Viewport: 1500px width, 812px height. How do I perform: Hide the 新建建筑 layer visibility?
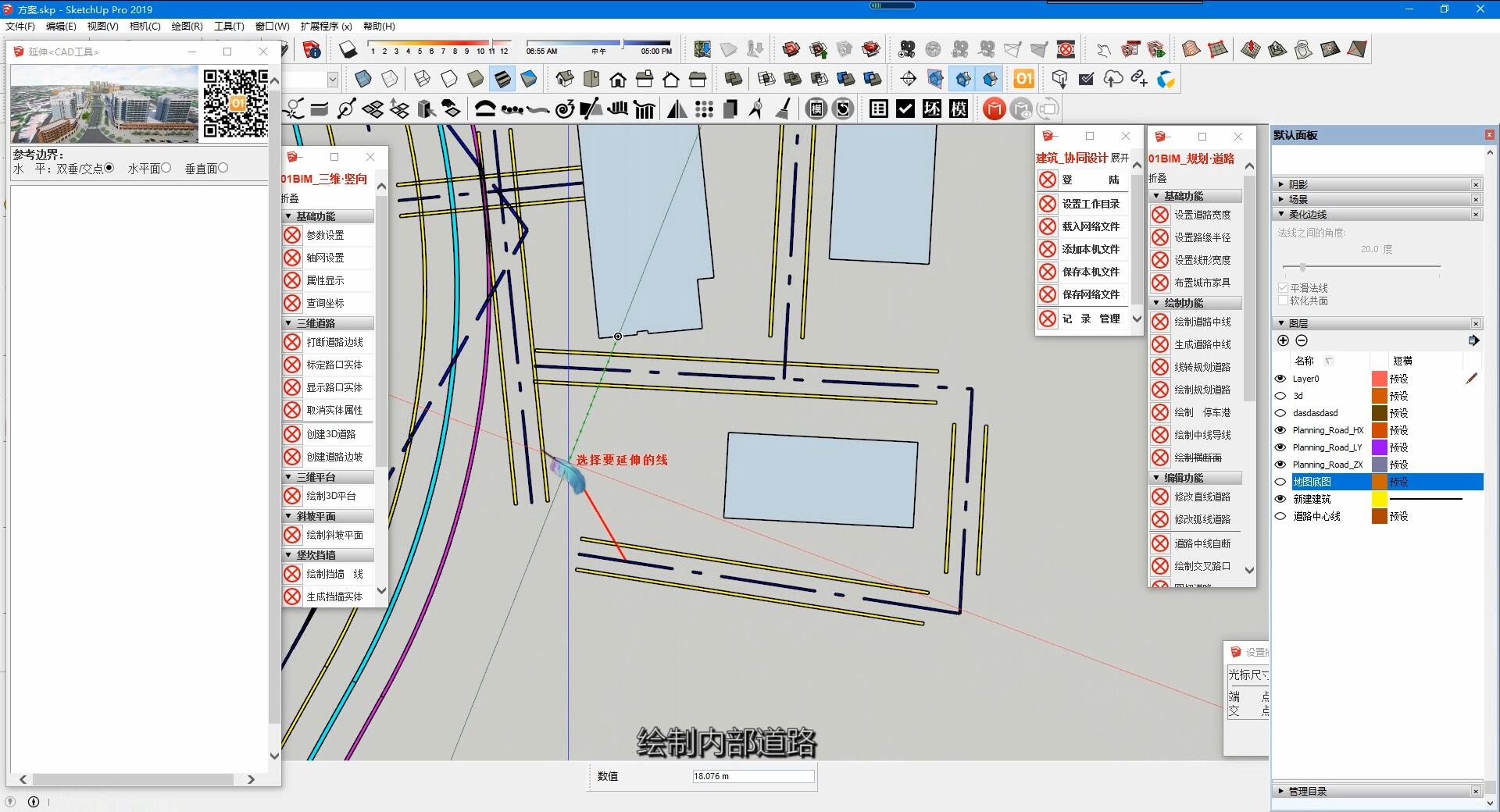tap(1280, 499)
